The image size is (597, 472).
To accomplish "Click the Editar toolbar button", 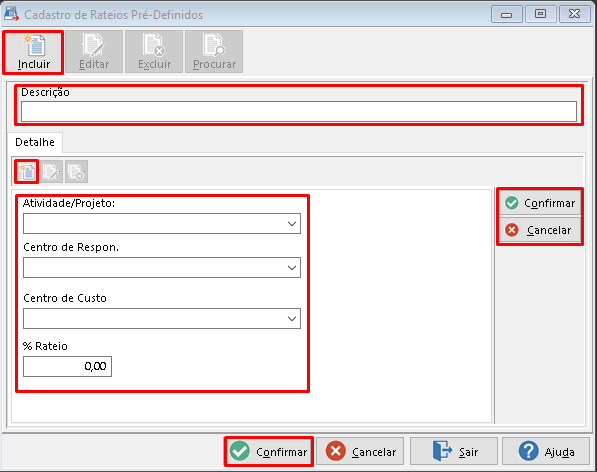I will (x=94, y=52).
